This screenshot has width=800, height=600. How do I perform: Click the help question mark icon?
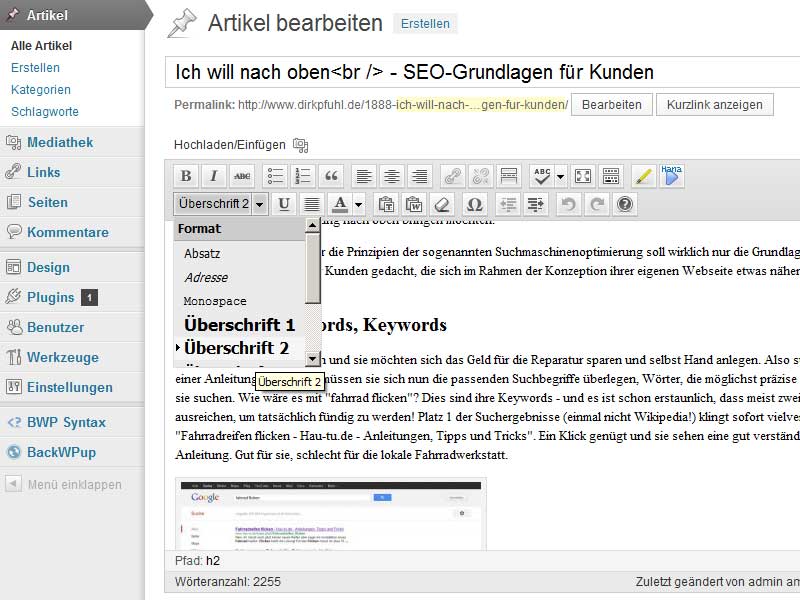(x=625, y=204)
